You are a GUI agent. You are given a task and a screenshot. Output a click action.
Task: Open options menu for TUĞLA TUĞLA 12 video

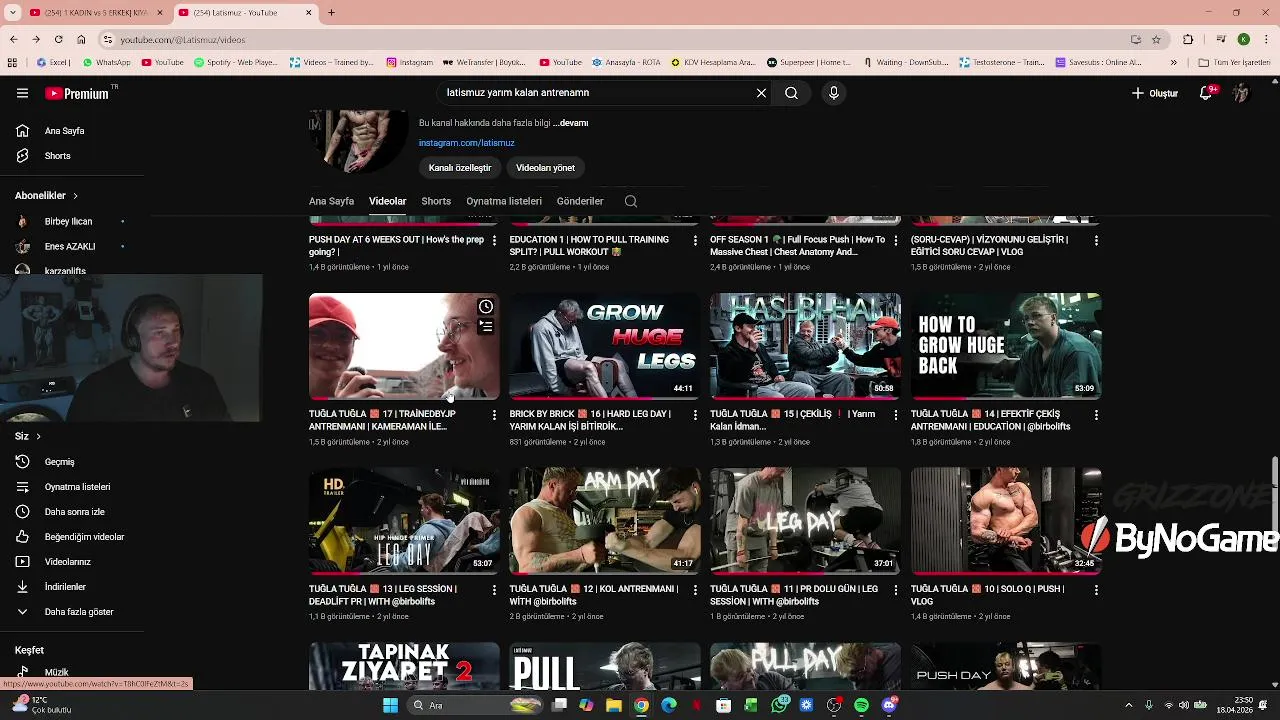pos(695,590)
